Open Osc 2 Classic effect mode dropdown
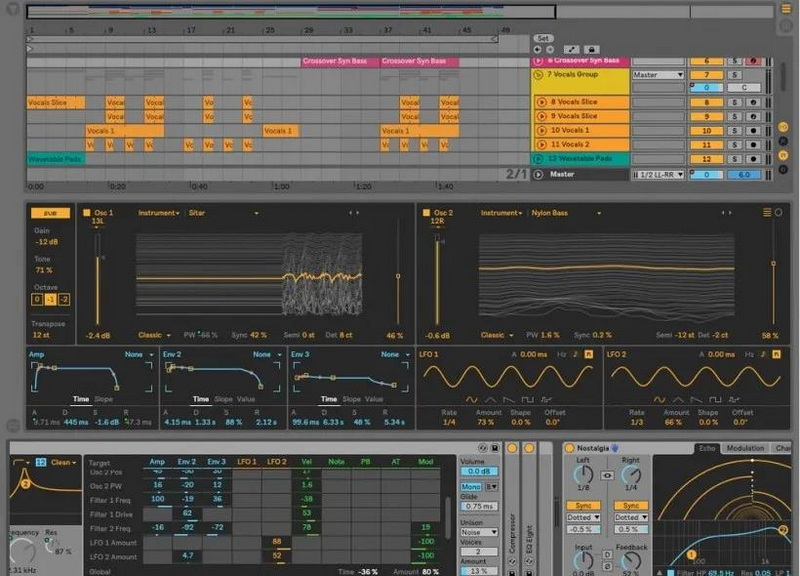This screenshot has width=800, height=576. pos(497,335)
